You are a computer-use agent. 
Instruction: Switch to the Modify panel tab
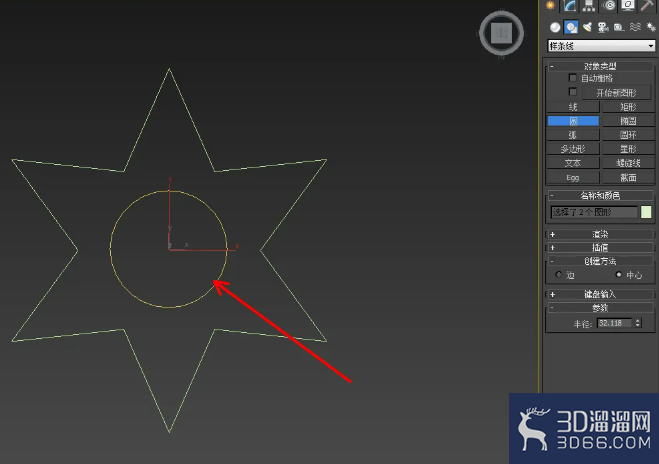[x=569, y=5]
